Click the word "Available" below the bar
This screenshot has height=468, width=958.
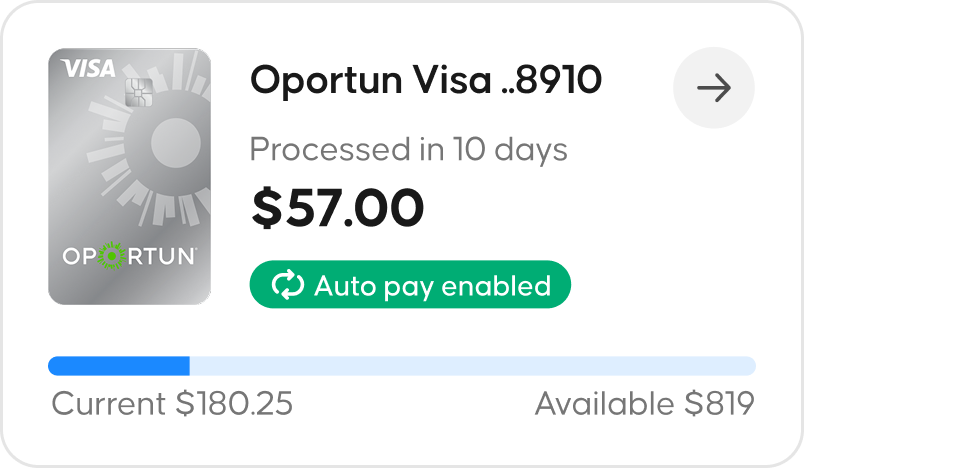tap(605, 404)
